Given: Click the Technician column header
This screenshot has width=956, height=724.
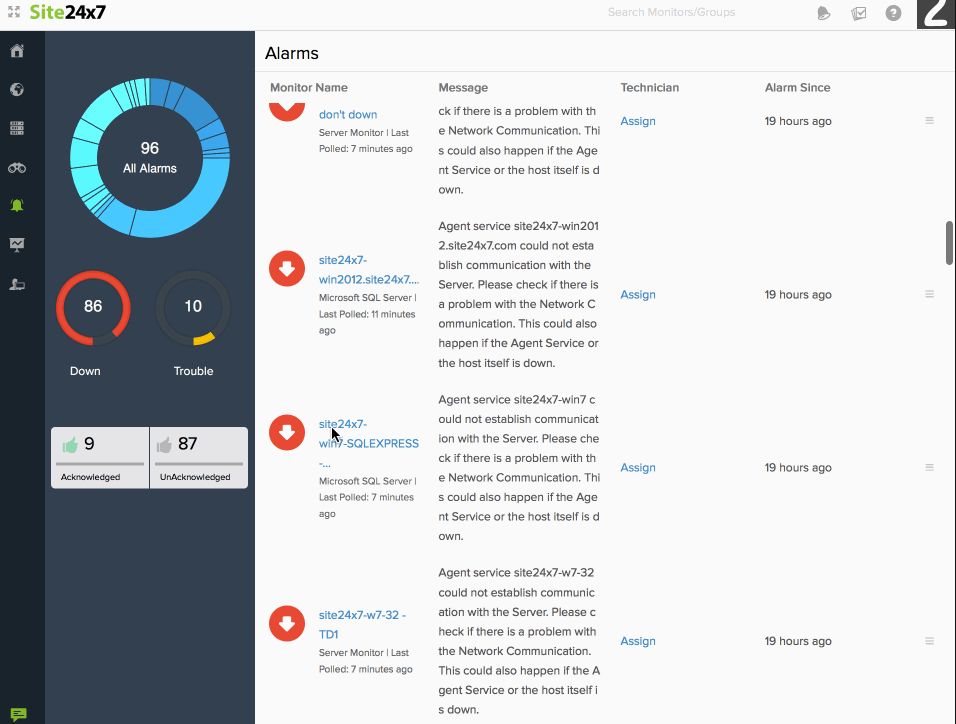Looking at the screenshot, I should 649,87.
